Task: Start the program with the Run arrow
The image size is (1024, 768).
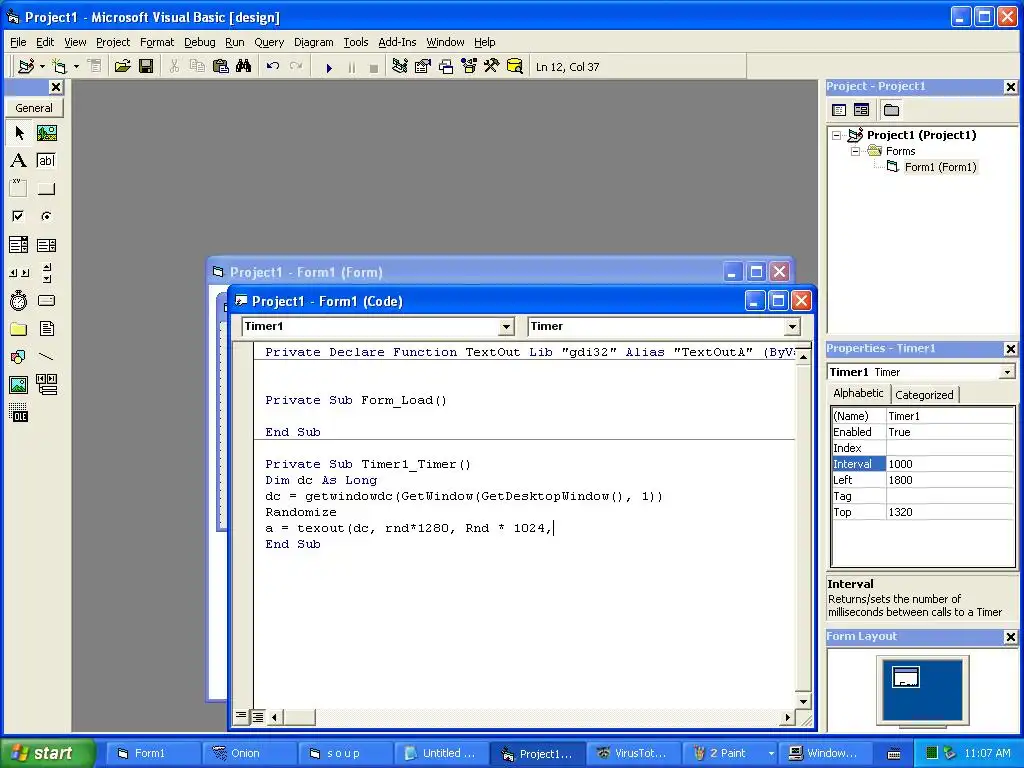Action: tap(329, 67)
